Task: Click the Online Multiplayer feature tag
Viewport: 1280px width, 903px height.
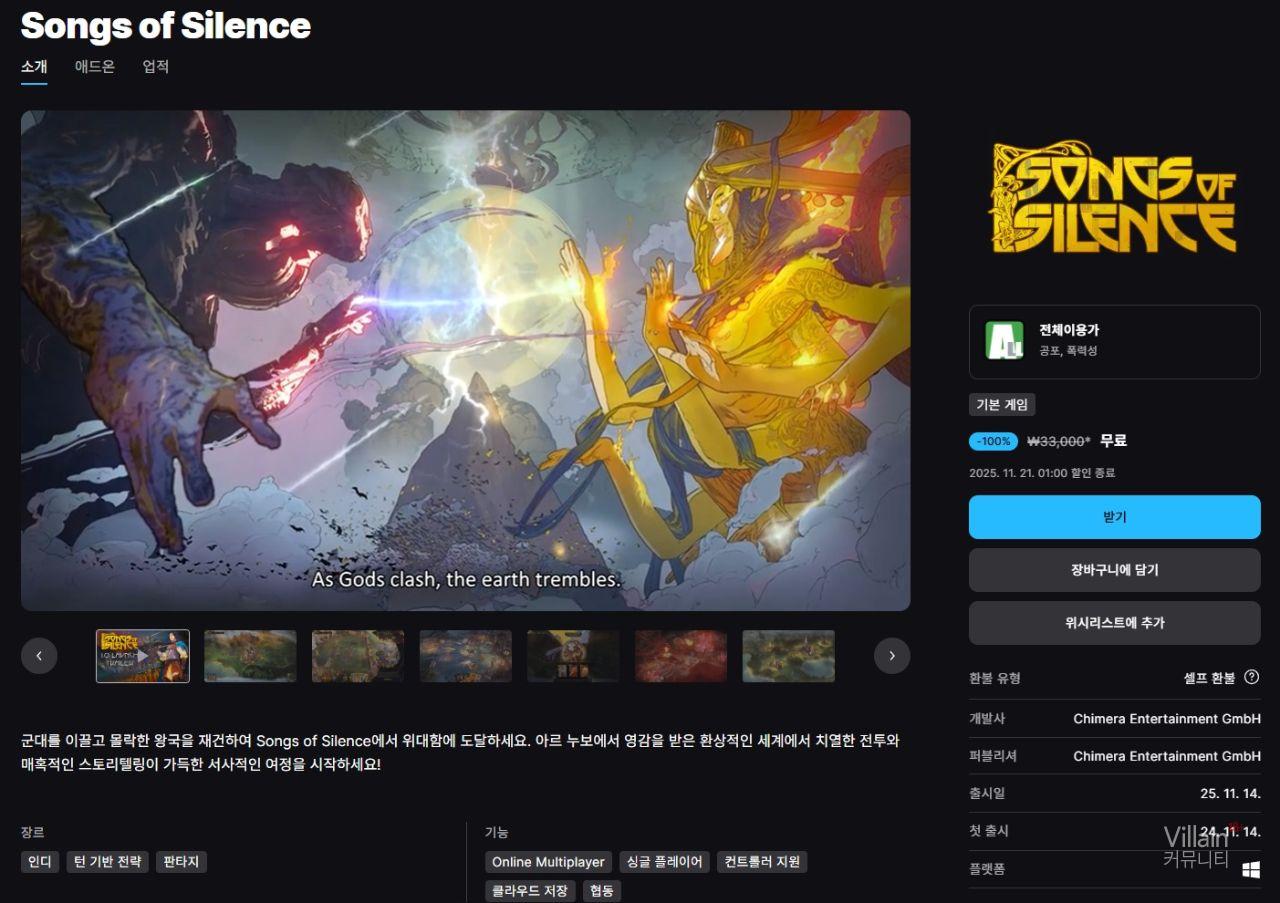Action: [548, 862]
